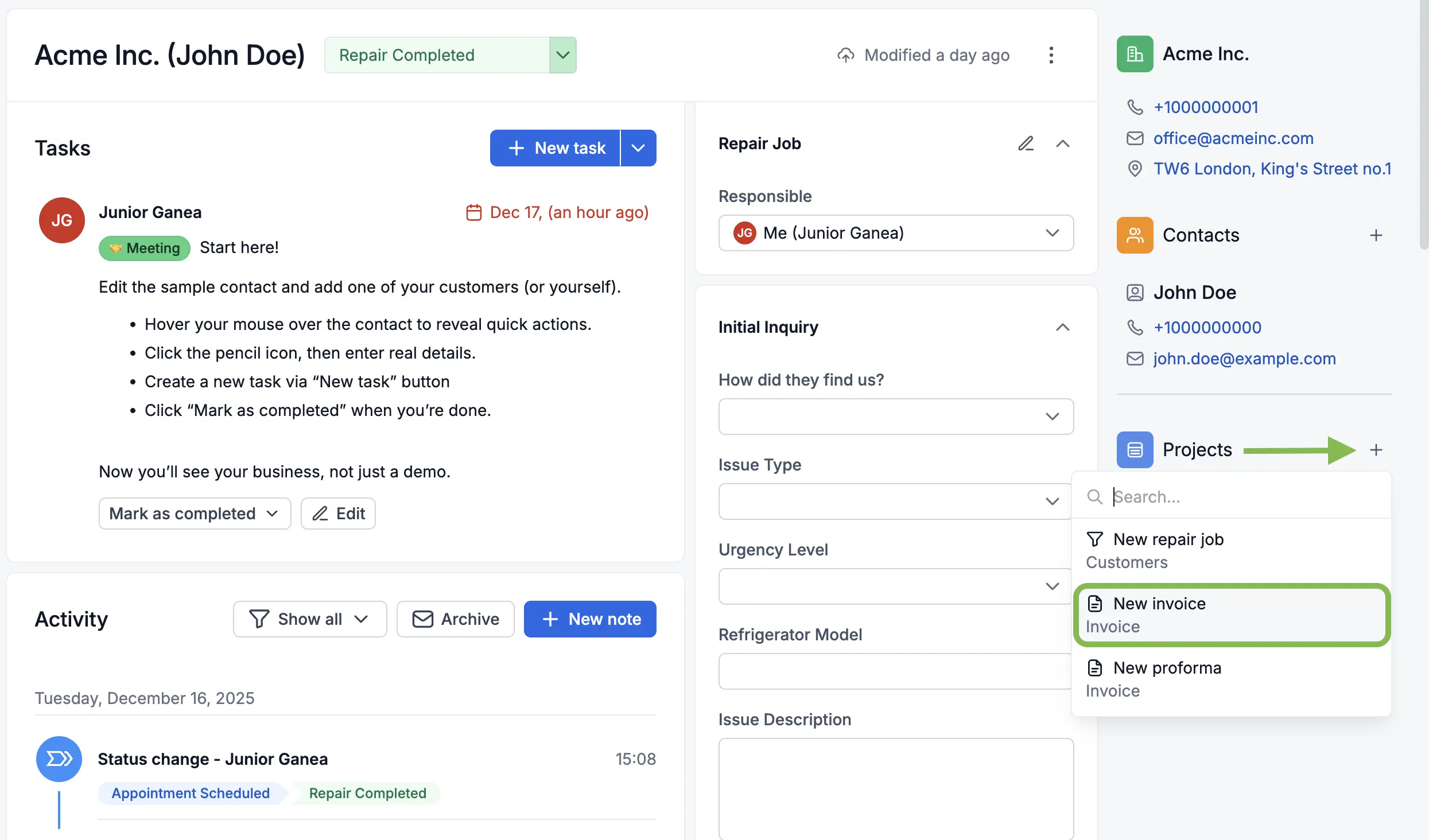Click the orange Contacts icon
This screenshot has height=840, width=1429.
pos(1135,235)
